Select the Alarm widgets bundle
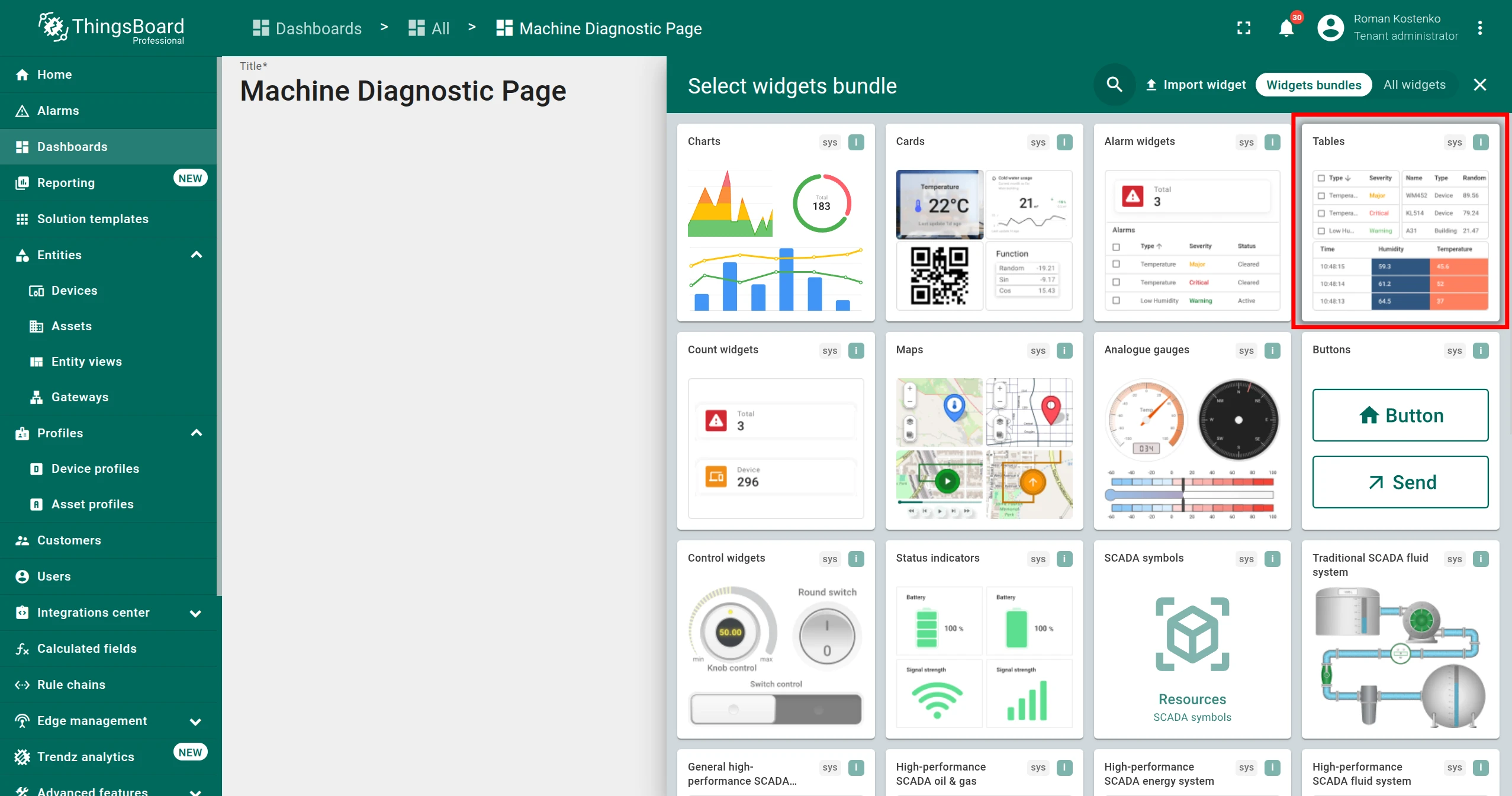Viewport: 1512px width, 796px height. tap(1192, 223)
